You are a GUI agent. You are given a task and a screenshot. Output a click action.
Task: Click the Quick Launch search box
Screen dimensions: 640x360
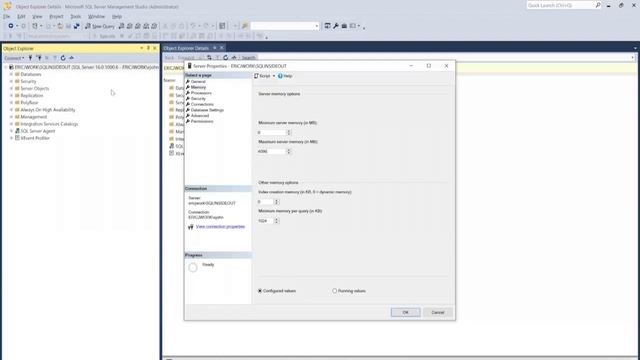tap(560, 5)
